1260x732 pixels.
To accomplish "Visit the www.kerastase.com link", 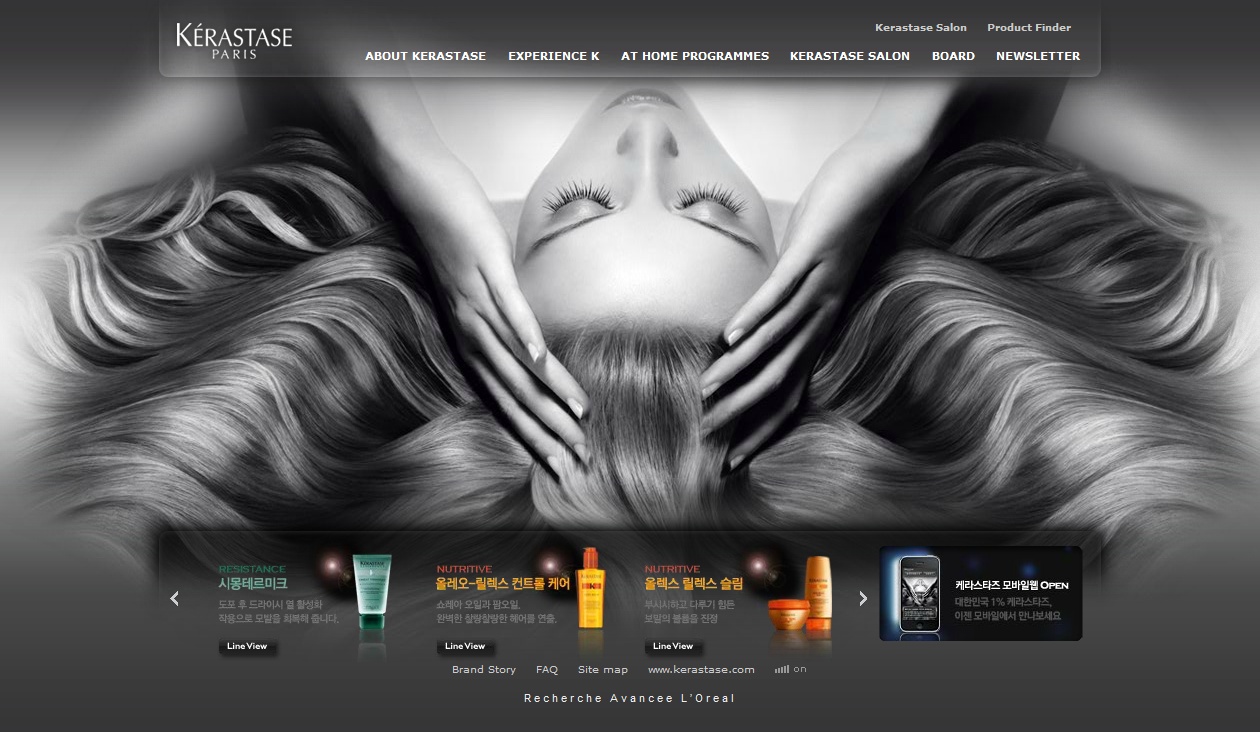I will (x=701, y=670).
